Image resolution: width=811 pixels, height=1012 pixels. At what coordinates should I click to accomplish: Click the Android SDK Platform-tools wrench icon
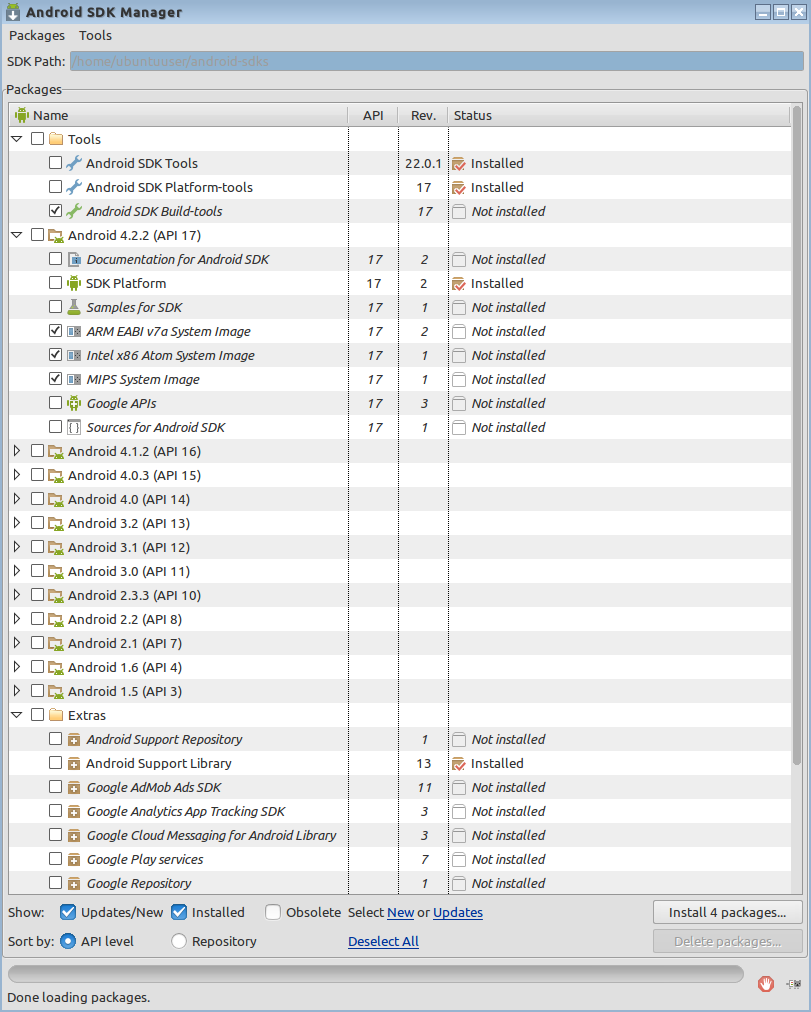[x=74, y=187]
